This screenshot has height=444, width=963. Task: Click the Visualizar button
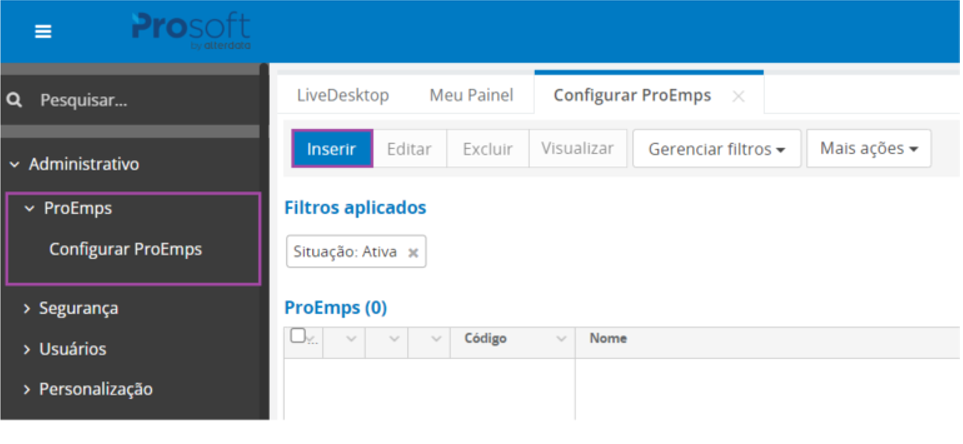pyautogui.click(x=577, y=149)
